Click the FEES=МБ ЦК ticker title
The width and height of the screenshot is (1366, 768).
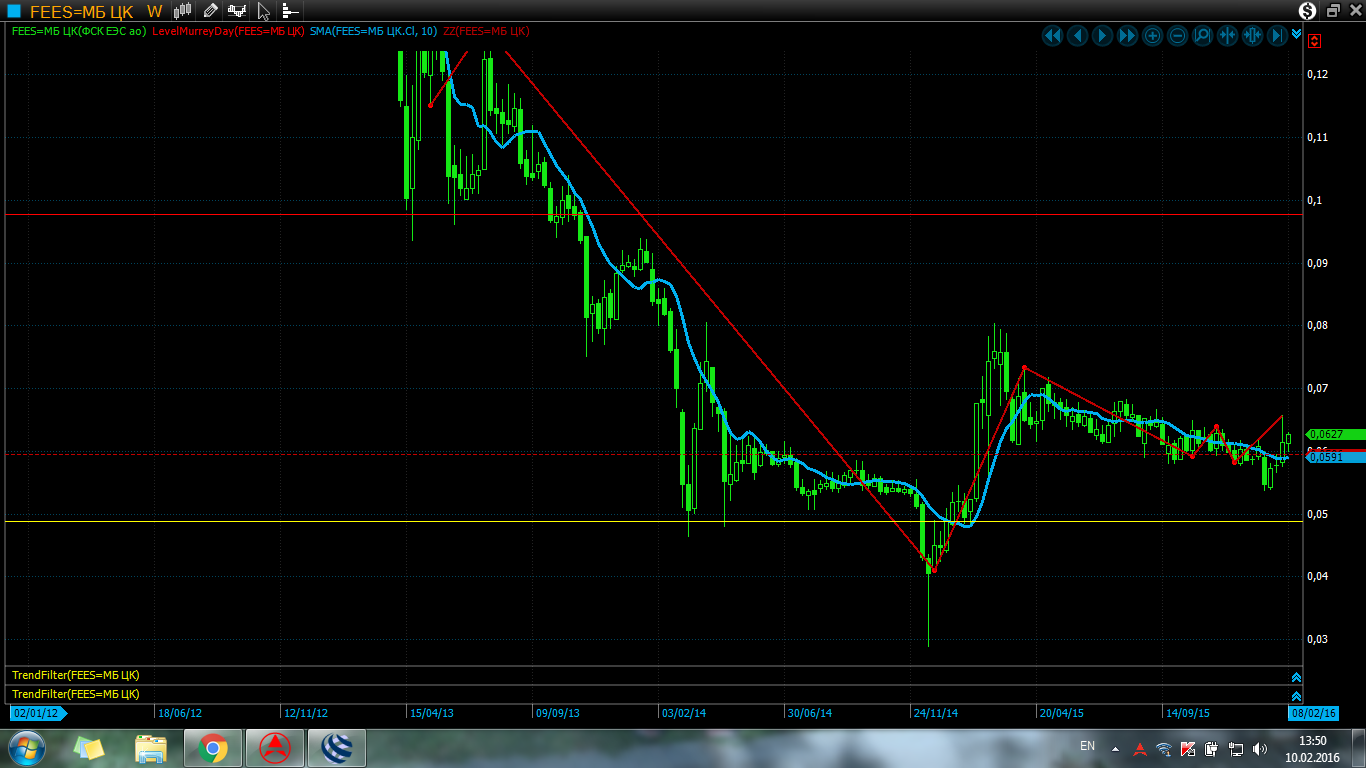(84, 11)
